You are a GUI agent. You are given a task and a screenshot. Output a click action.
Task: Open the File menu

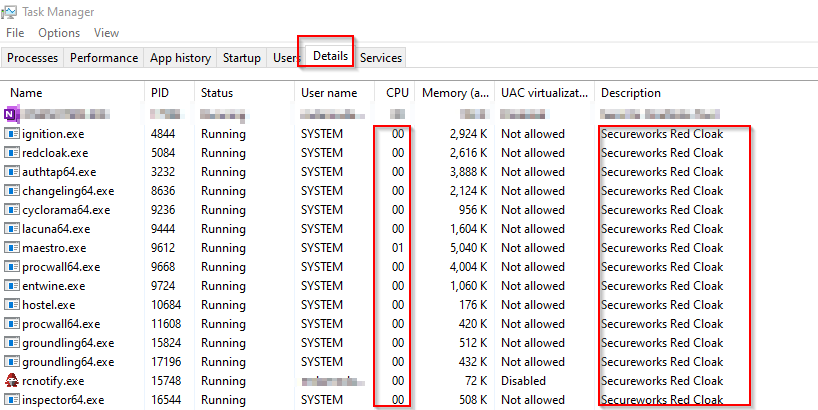click(x=15, y=33)
